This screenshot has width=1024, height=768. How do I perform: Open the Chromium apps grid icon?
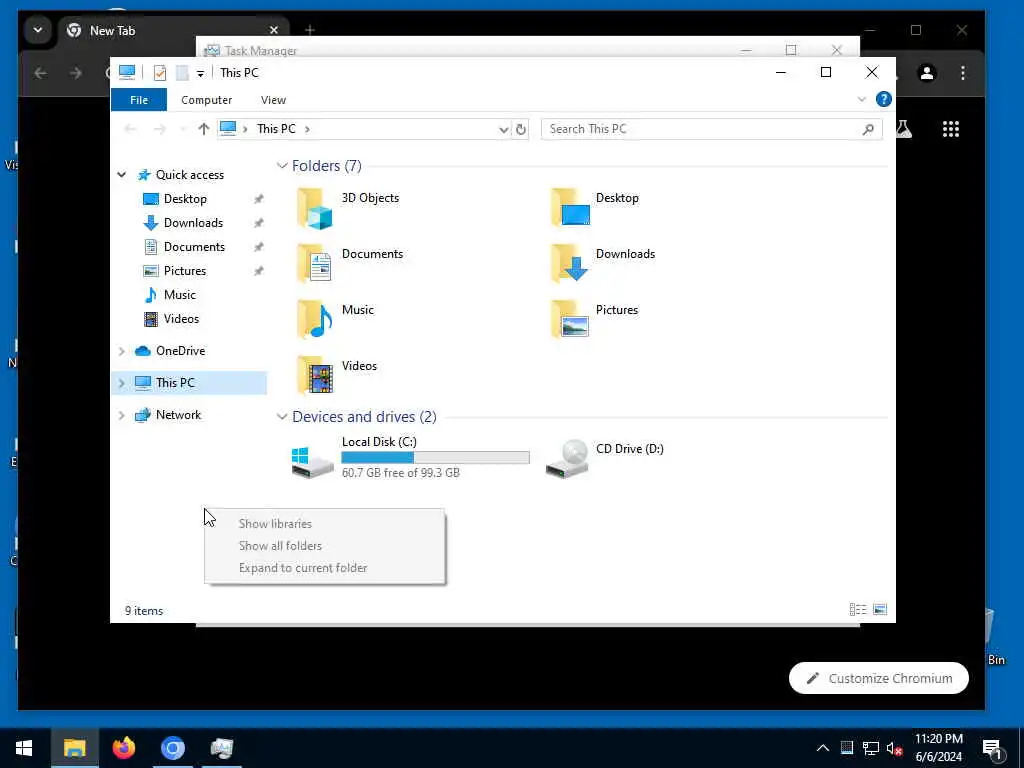click(951, 129)
